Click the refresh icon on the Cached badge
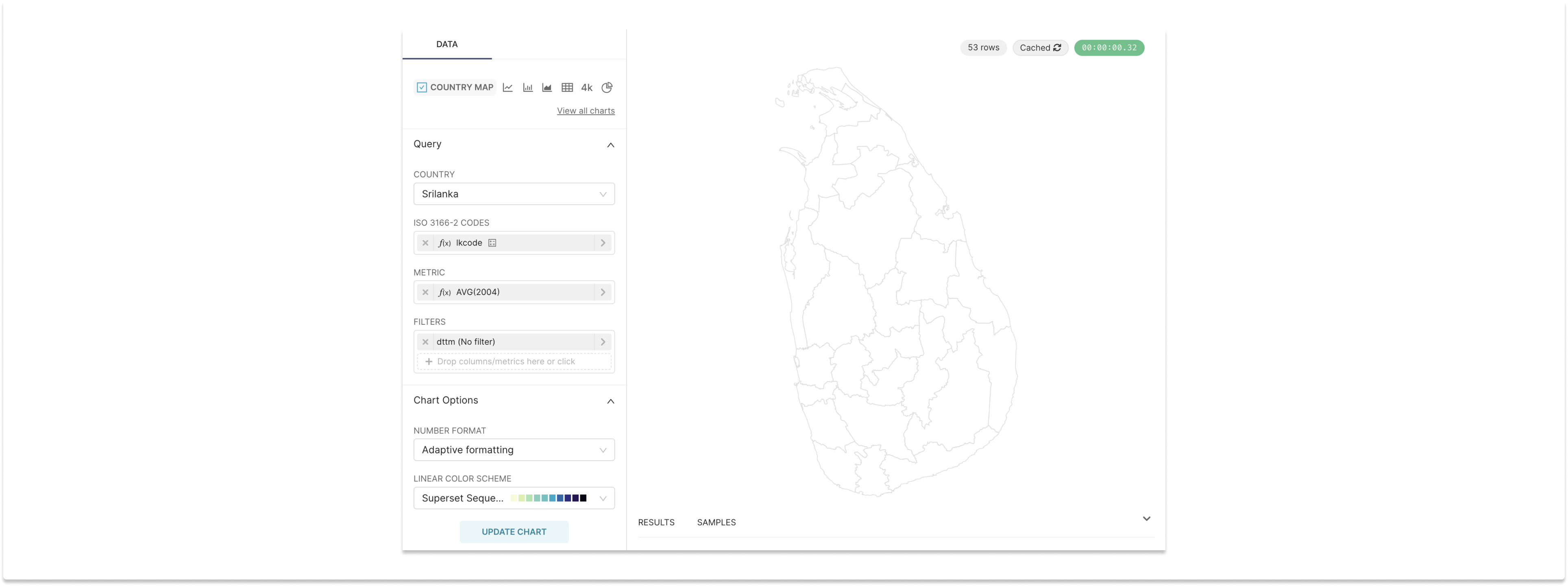Viewport: 1568px width, 586px height. (1057, 48)
